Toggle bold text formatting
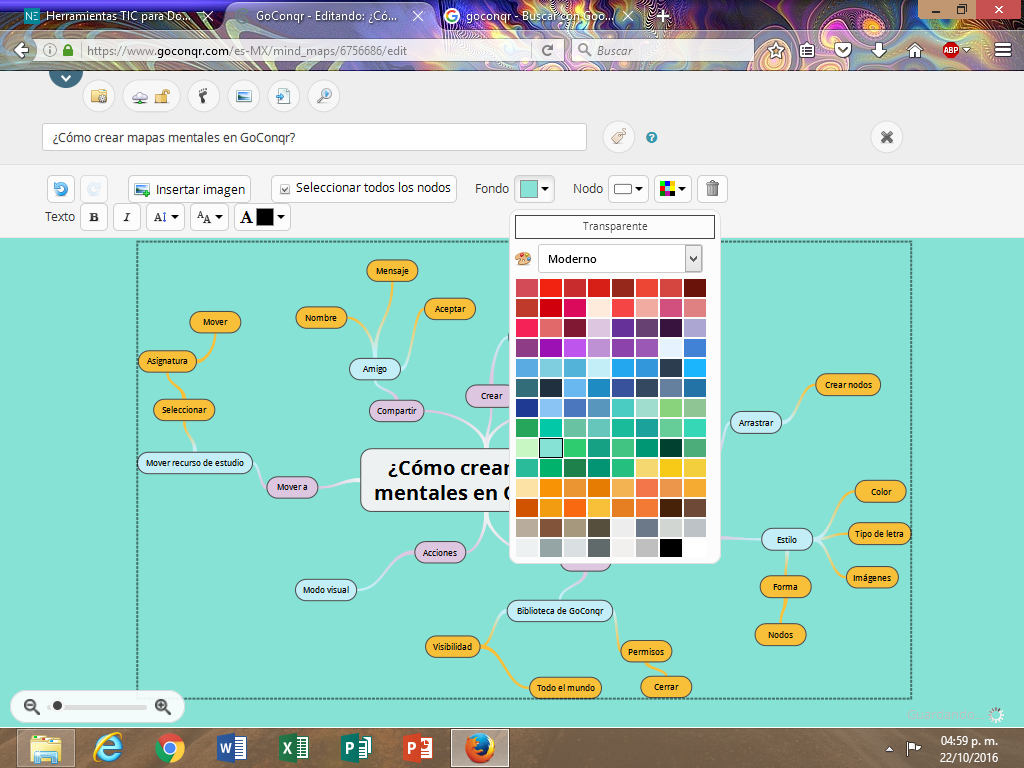Screen dimensions: 1024x768 click(94, 217)
